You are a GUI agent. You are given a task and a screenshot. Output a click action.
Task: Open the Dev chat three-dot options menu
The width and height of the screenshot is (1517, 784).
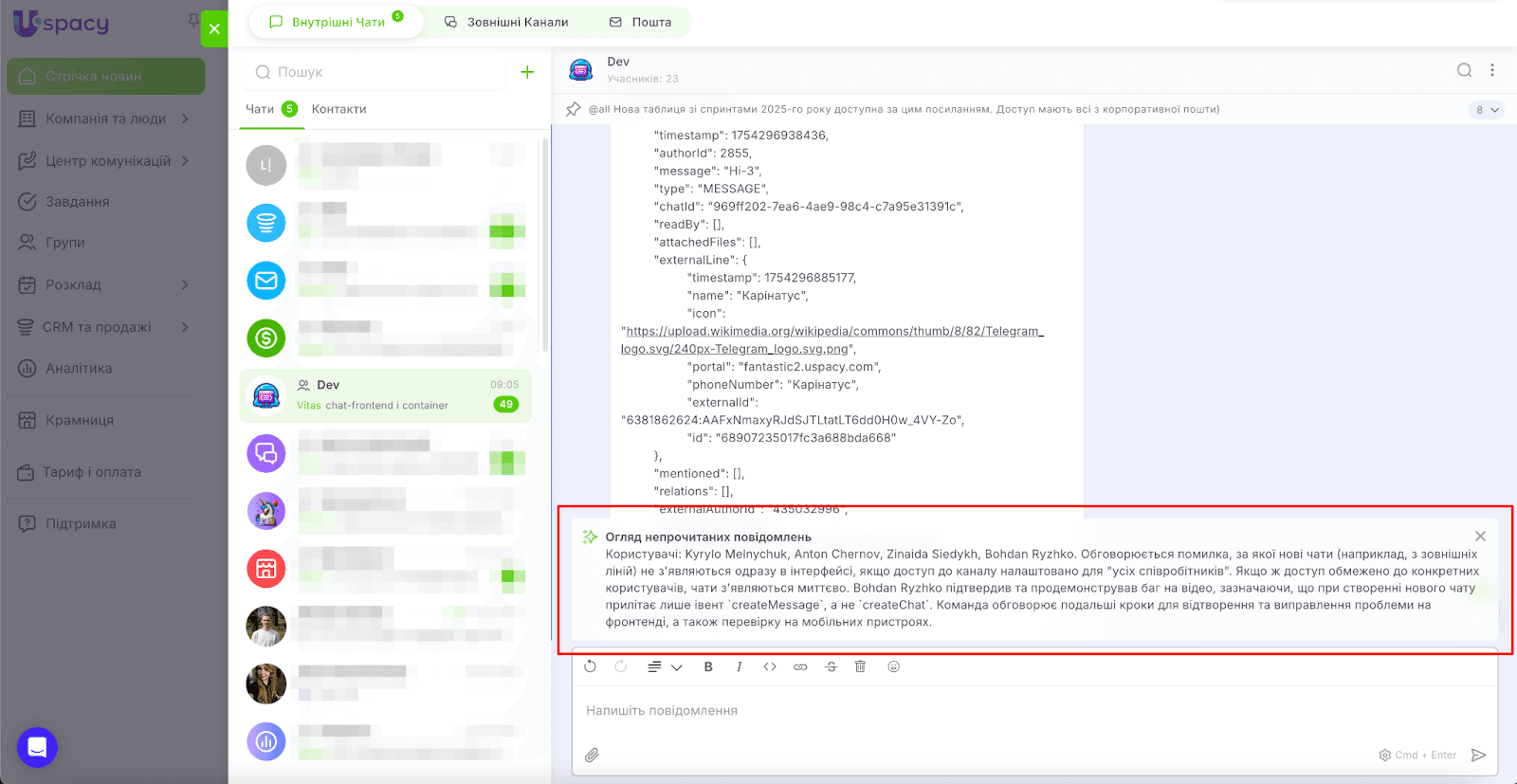pyautogui.click(x=1492, y=70)
